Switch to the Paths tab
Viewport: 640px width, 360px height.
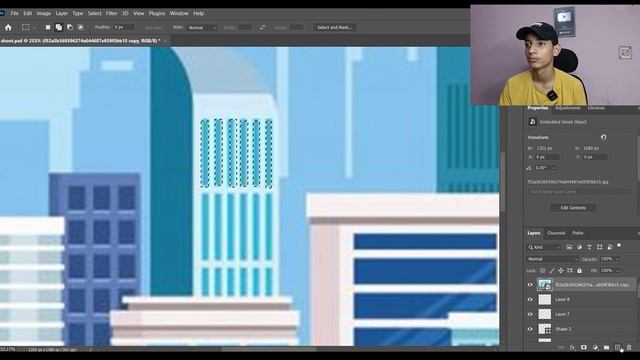coord(578,233)
